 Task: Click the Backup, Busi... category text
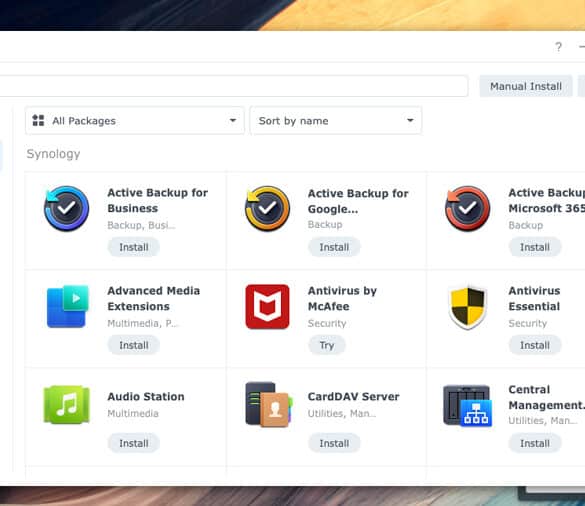(x=141, y=225)
